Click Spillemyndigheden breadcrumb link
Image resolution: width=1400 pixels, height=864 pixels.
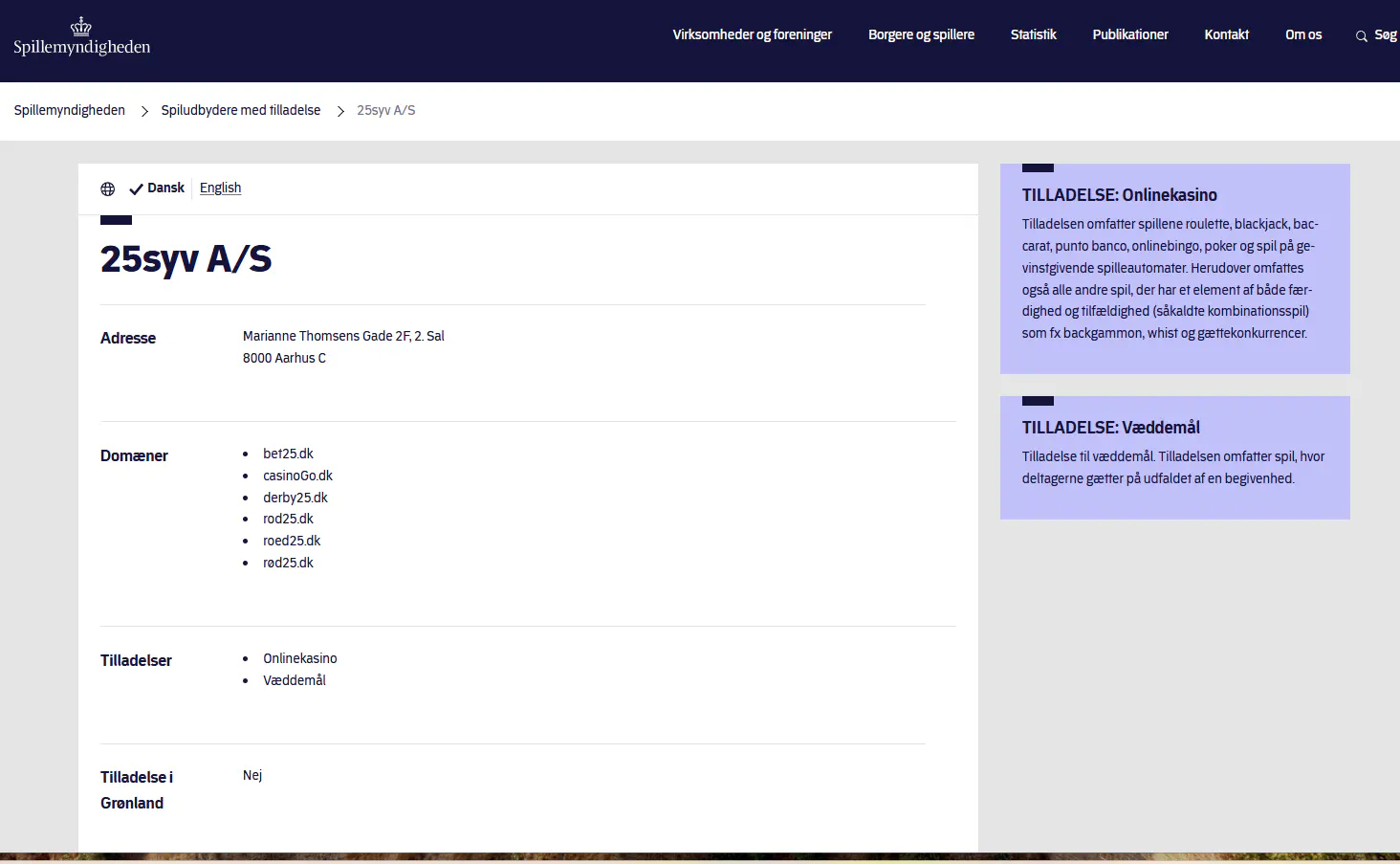(x=70, y=110)
